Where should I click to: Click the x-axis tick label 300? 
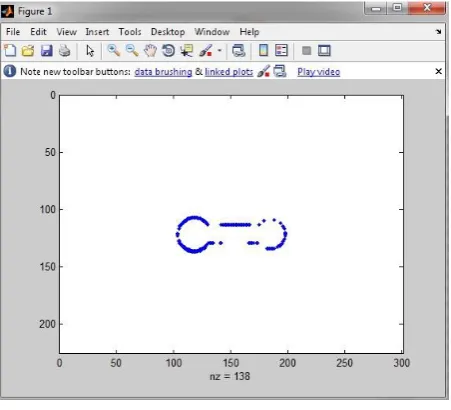(x=401, y=363)
